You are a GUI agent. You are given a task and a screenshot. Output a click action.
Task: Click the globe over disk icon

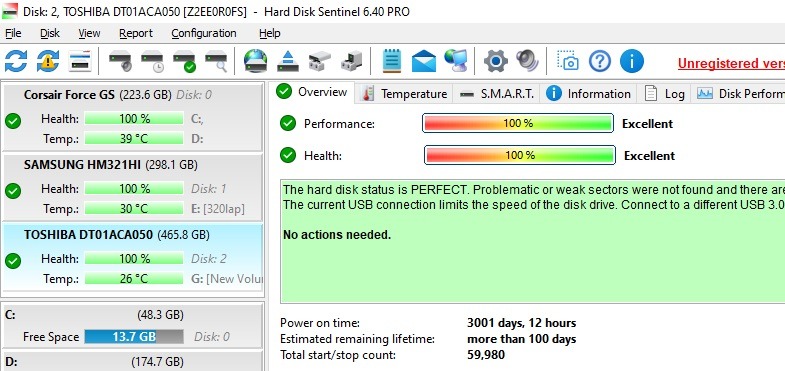pos(255,61)
